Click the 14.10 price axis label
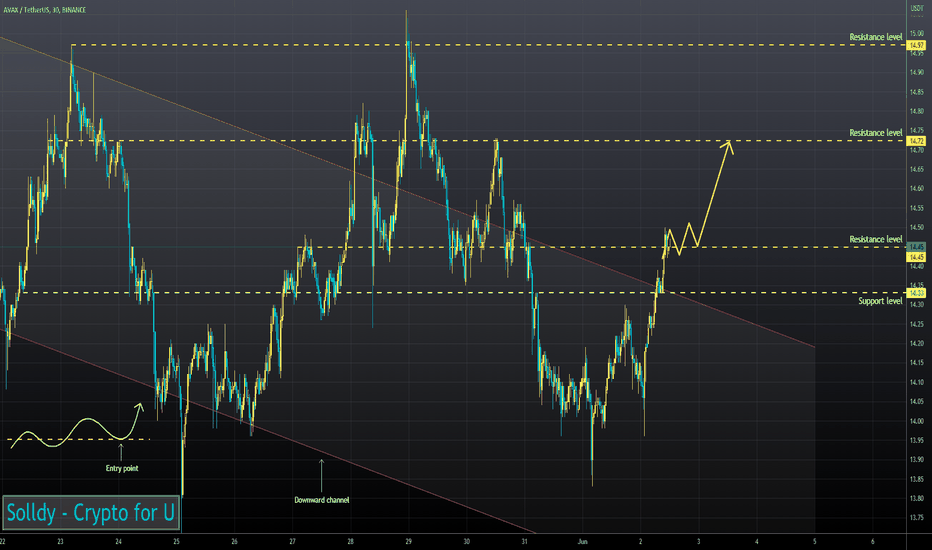 (x=917, y=382)
